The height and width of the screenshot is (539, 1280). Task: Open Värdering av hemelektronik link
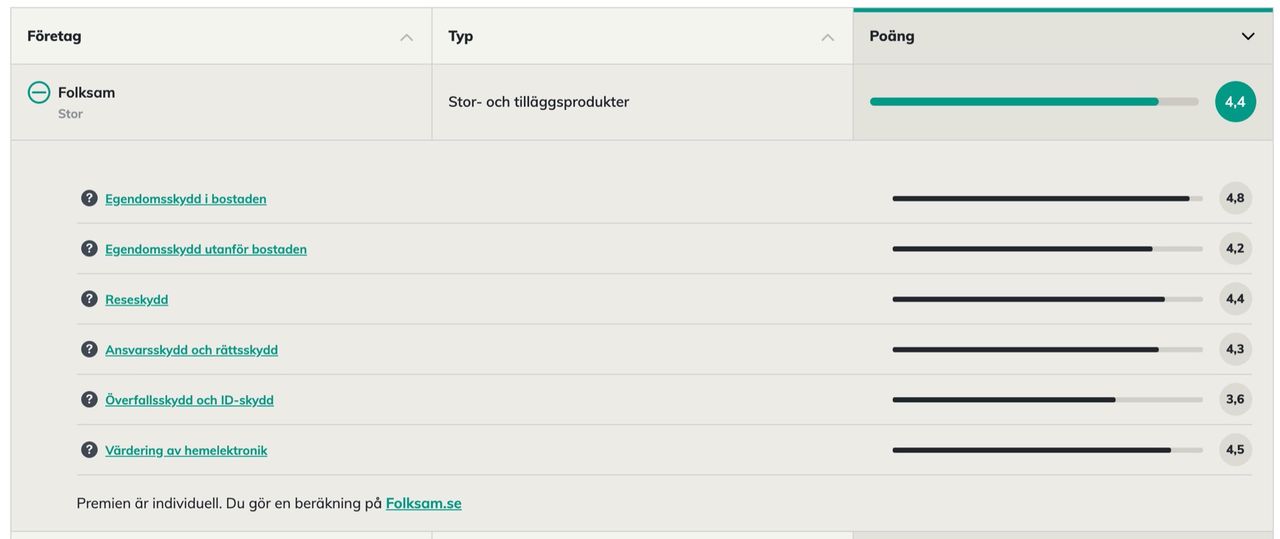(186, 451)
